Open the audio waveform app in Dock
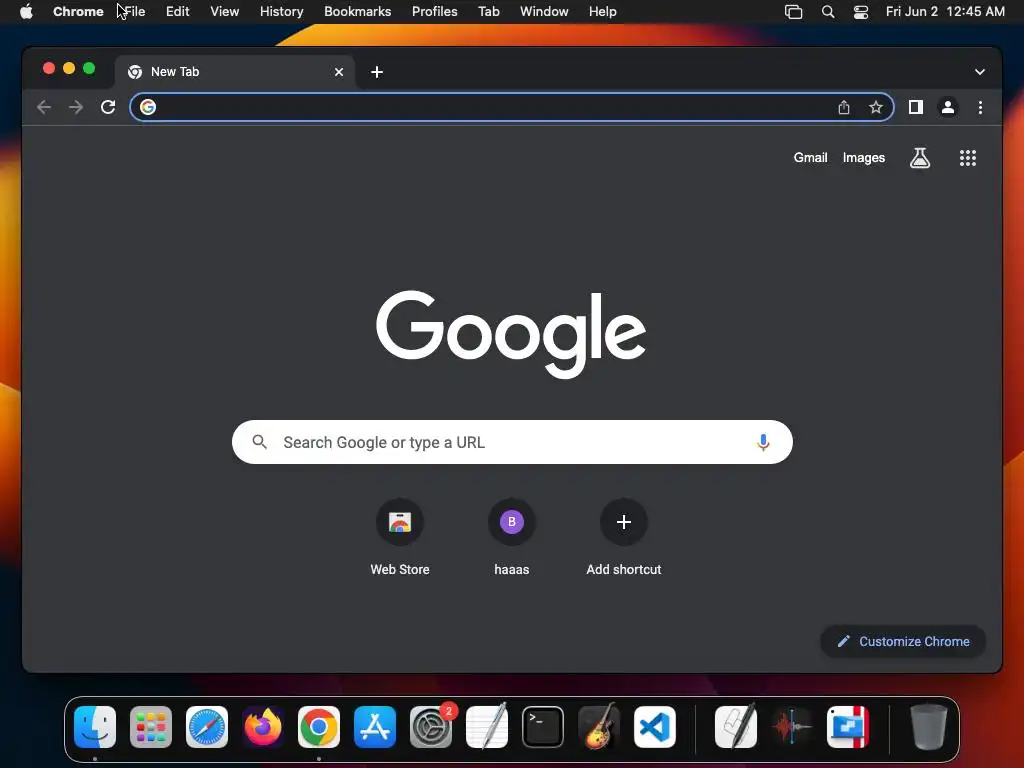Image resolution: width=1024 pixels, height=768 pixels. point(792,727)
